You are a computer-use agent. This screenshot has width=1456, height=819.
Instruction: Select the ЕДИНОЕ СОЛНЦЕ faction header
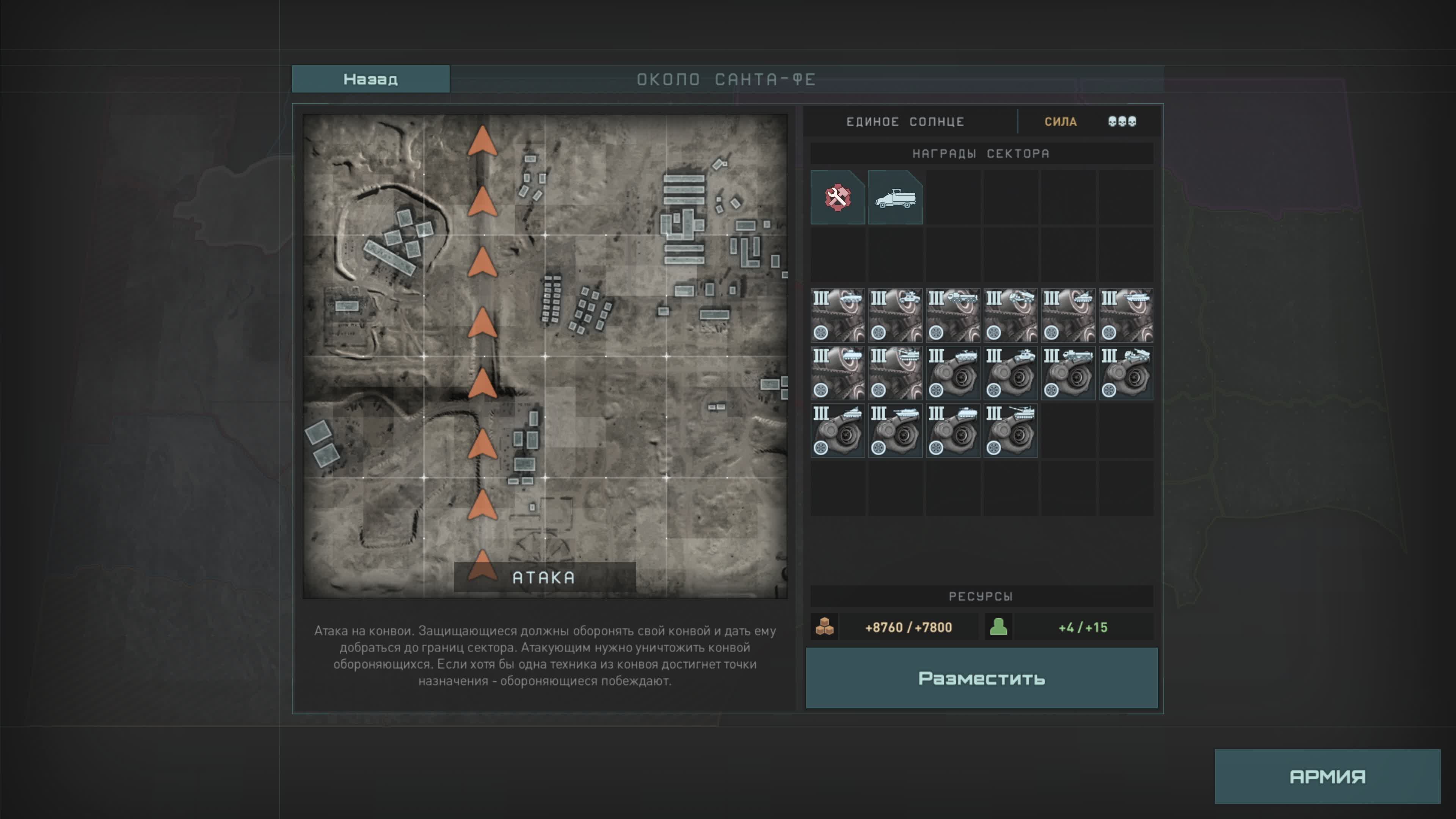(x=905, y=121)
